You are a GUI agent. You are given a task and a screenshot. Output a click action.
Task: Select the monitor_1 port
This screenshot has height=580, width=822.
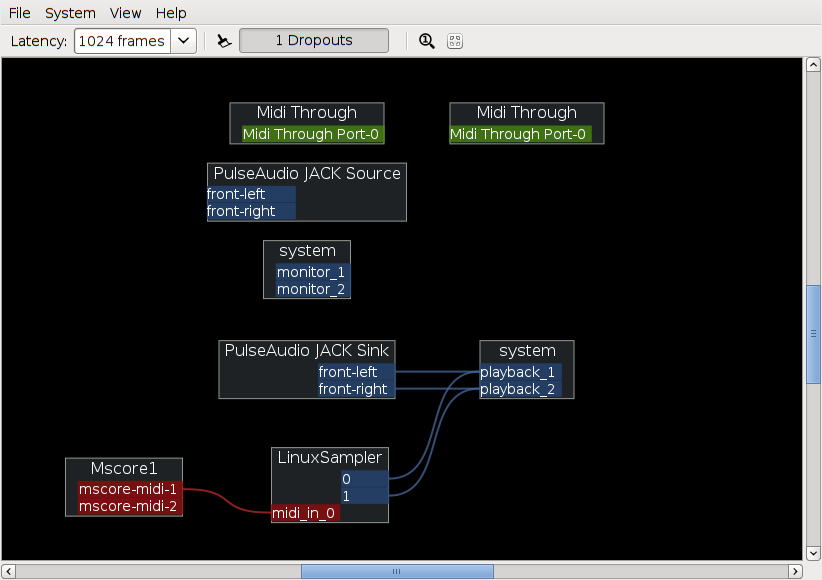tap(313, 272)
